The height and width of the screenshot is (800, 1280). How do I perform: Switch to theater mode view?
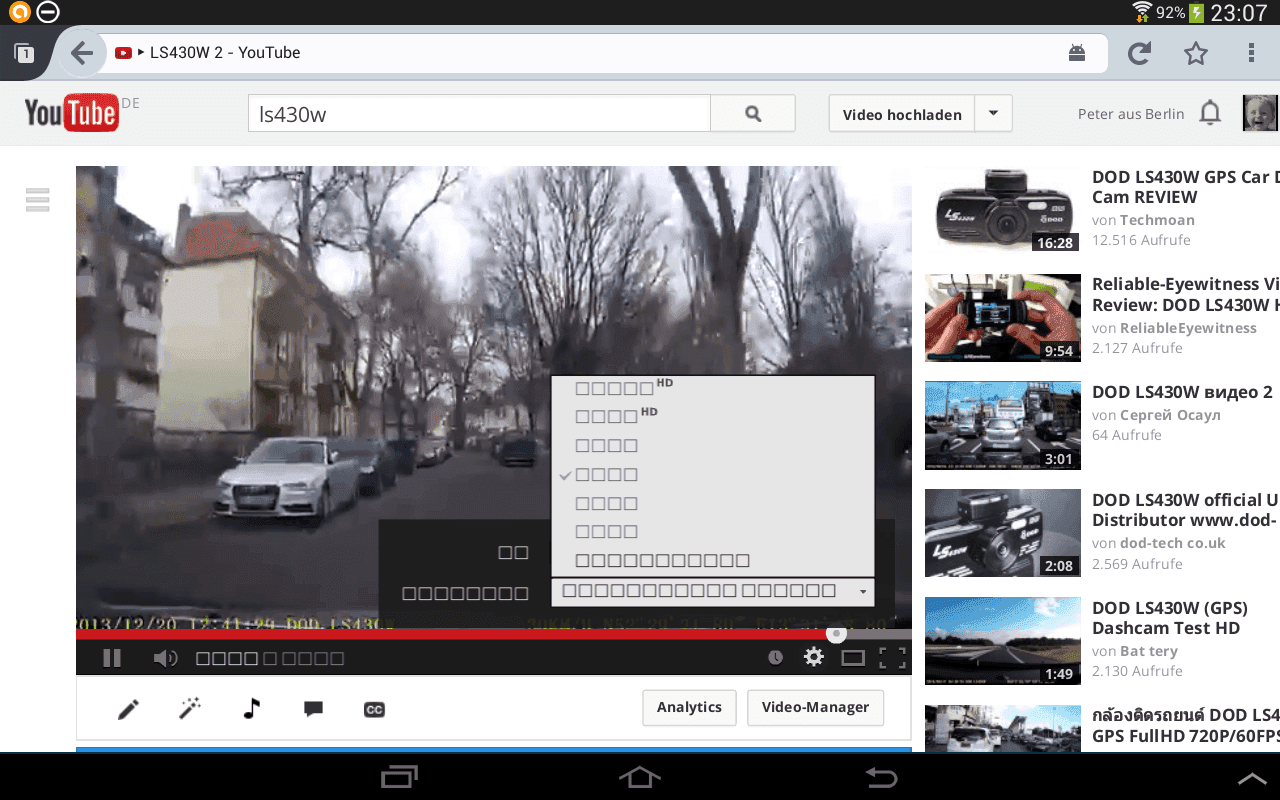pyautogui.click(x=853, y=658)
